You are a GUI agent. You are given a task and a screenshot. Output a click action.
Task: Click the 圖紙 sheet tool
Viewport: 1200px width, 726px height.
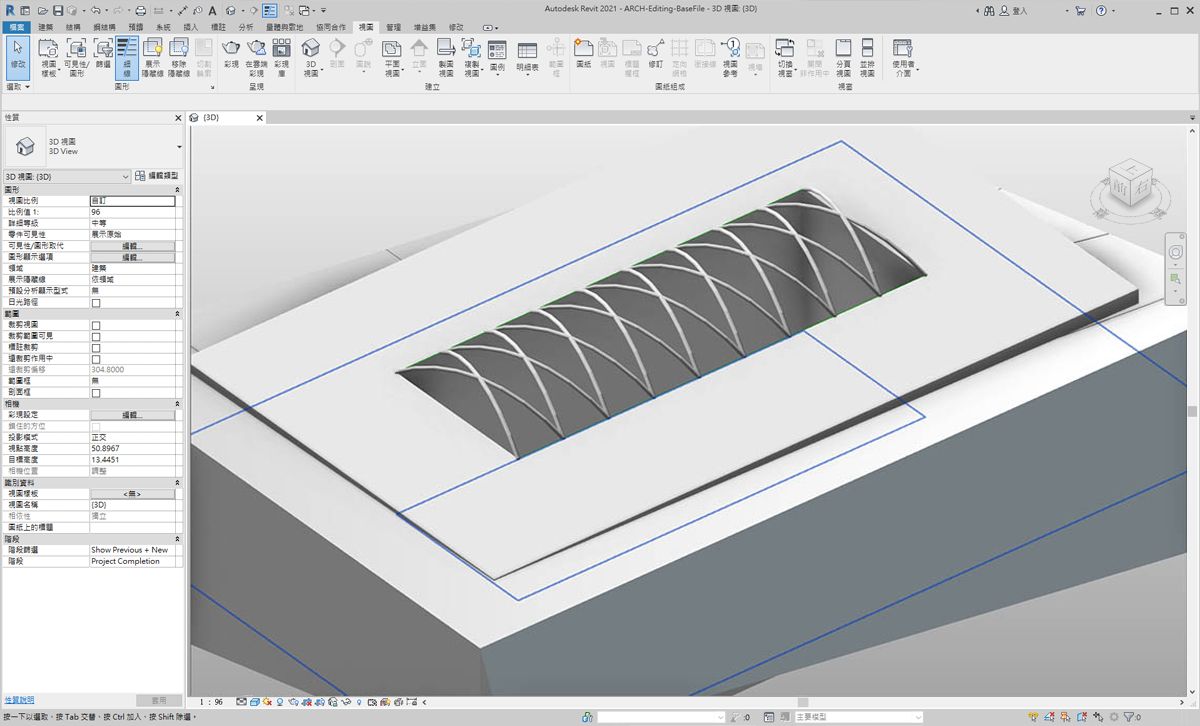pyautogui.click(x=584, y=53)
